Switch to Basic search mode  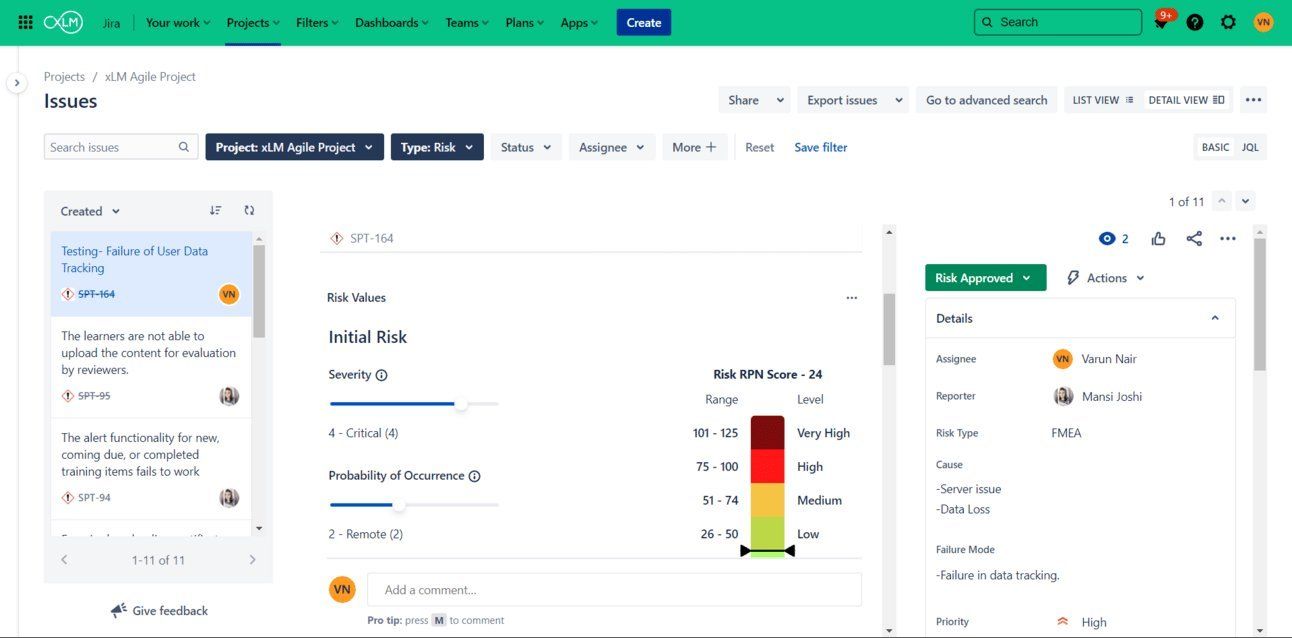coord(1215,147)
